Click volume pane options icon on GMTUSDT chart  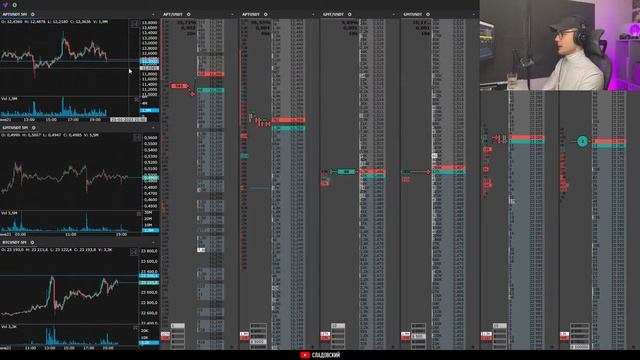click(x=138, y=213)
